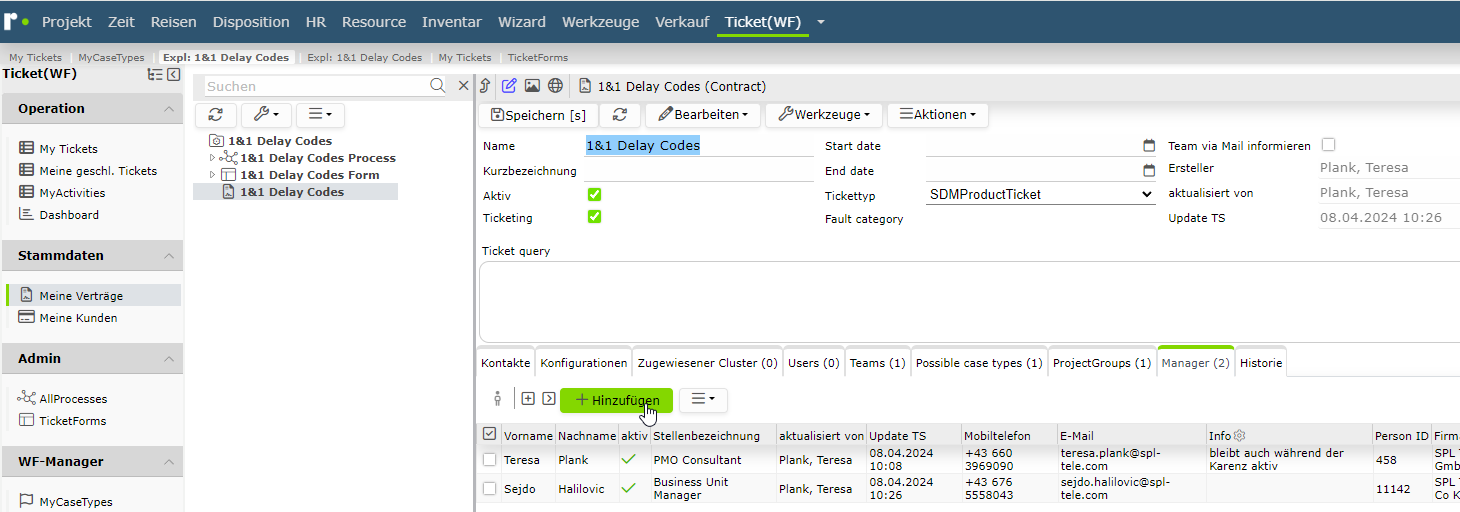Click the contract document icon before the title
The height and width of the screenshot is (512, 1460).
point(585,86)
